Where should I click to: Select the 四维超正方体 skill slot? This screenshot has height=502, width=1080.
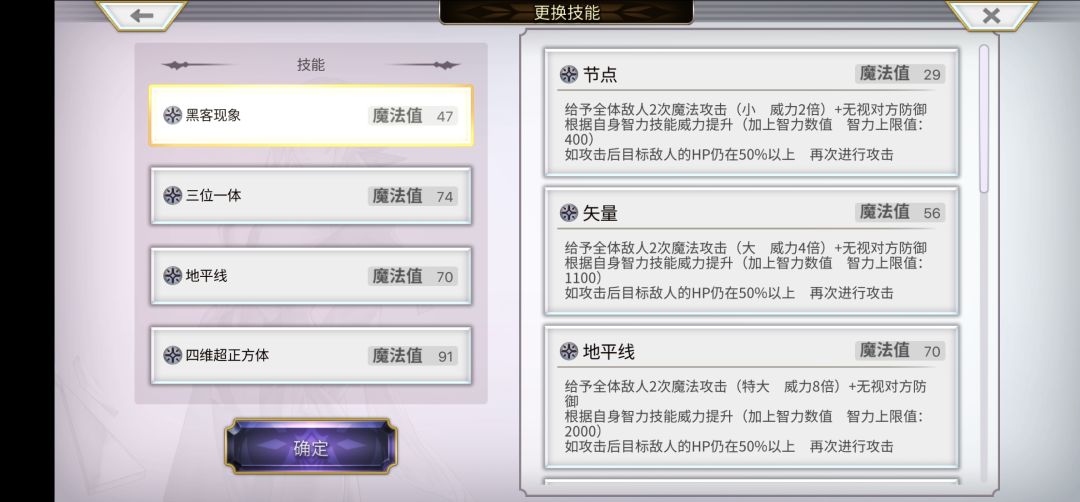[x=311, y=355]
